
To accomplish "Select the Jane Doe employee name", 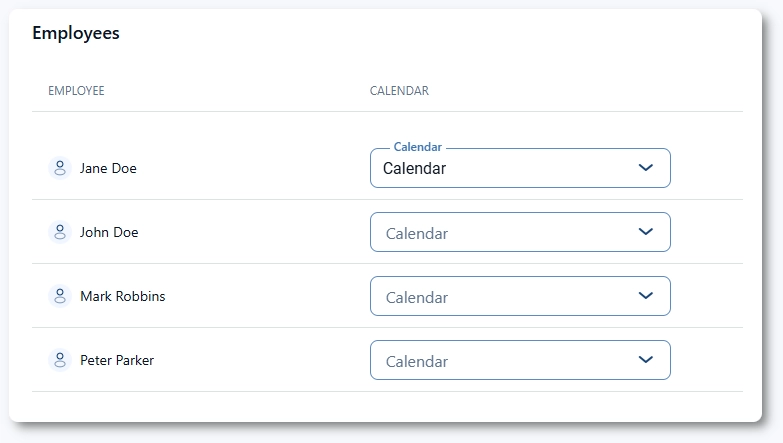I will [108, 168].
